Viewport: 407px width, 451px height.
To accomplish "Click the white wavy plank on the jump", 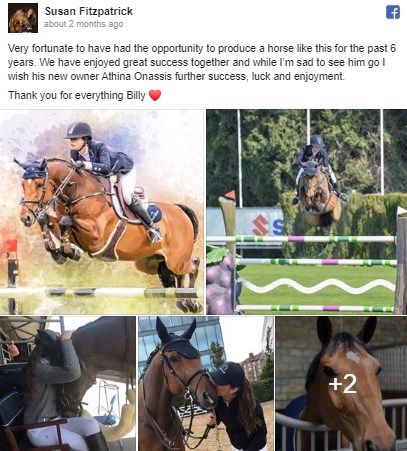I will tap(318, 286).
